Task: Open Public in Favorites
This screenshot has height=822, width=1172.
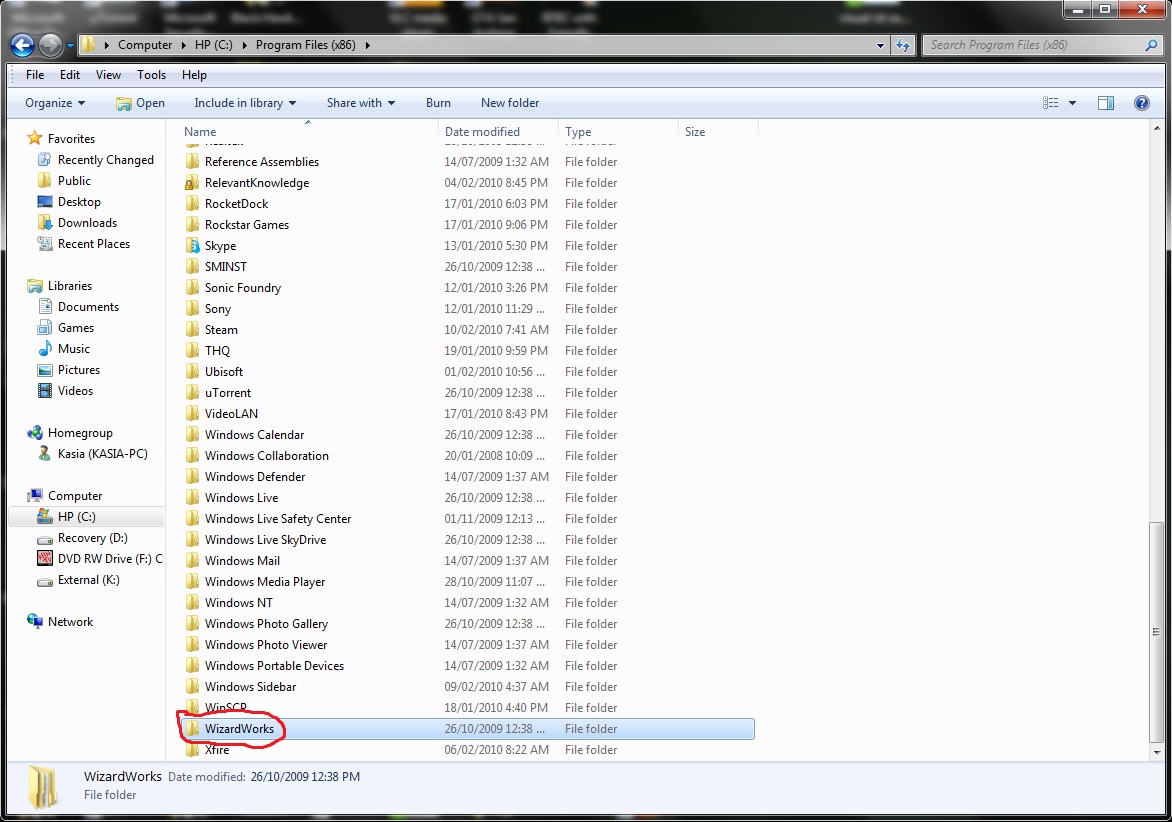Action: coord(64,181)
